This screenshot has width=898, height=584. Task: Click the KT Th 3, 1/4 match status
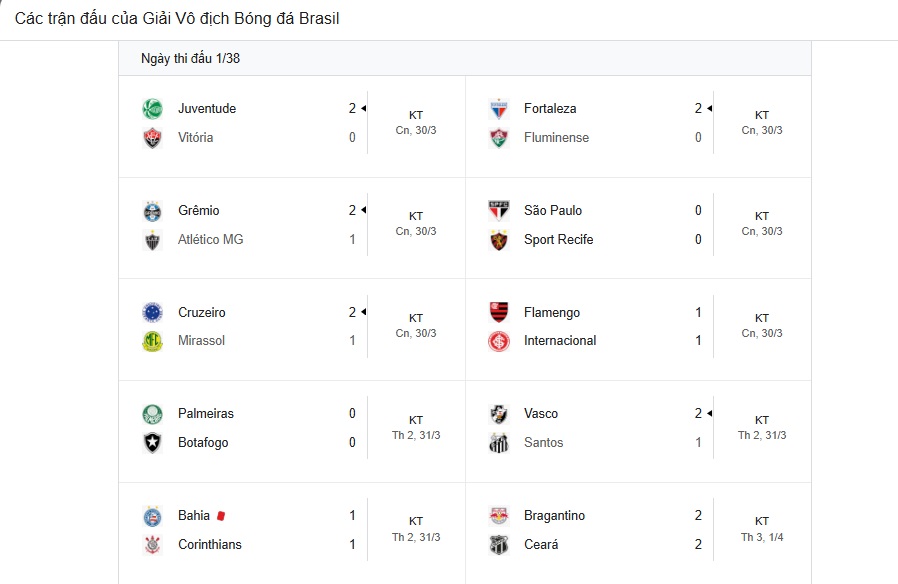pos(762,529)
